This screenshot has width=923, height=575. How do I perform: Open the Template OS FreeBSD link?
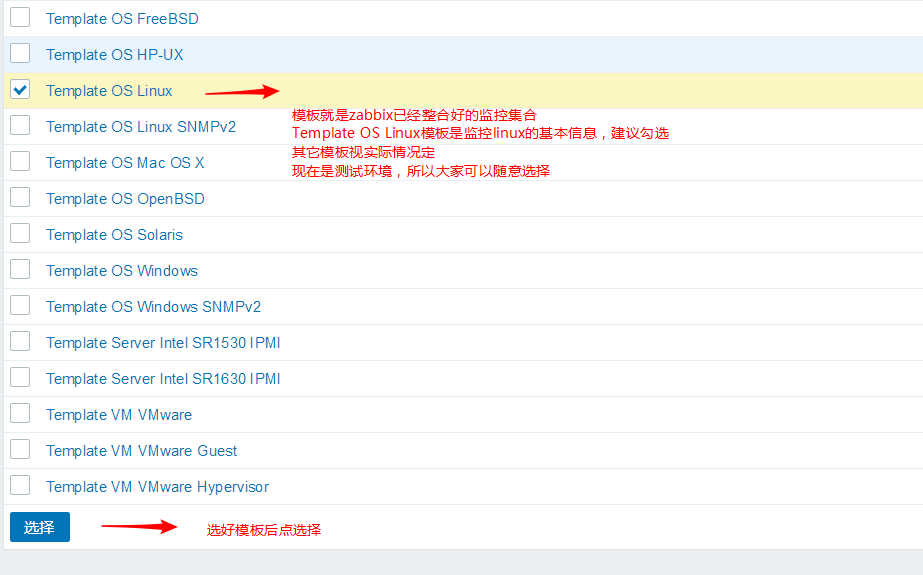122,19
